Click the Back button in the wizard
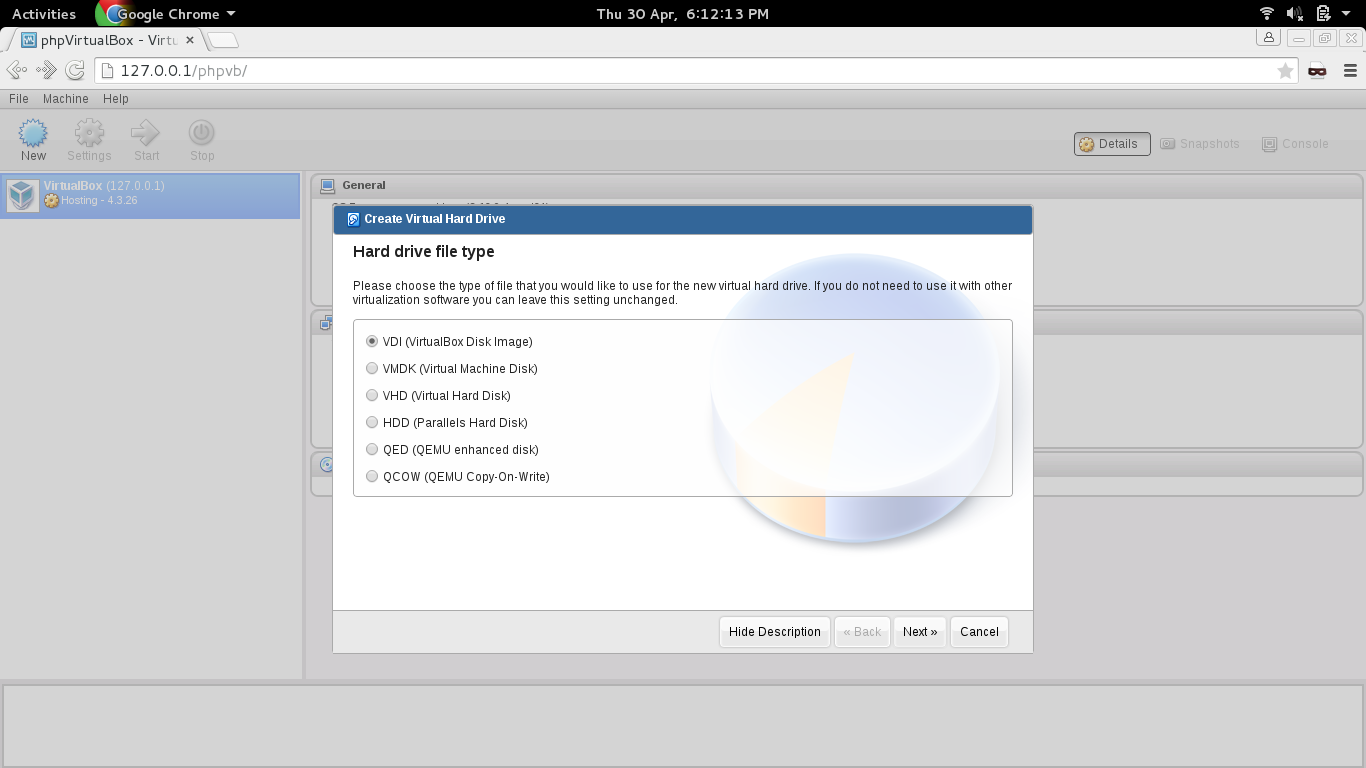Image resolution: width=1366 pixels, height=768 pixels. (x=862, y=632)
